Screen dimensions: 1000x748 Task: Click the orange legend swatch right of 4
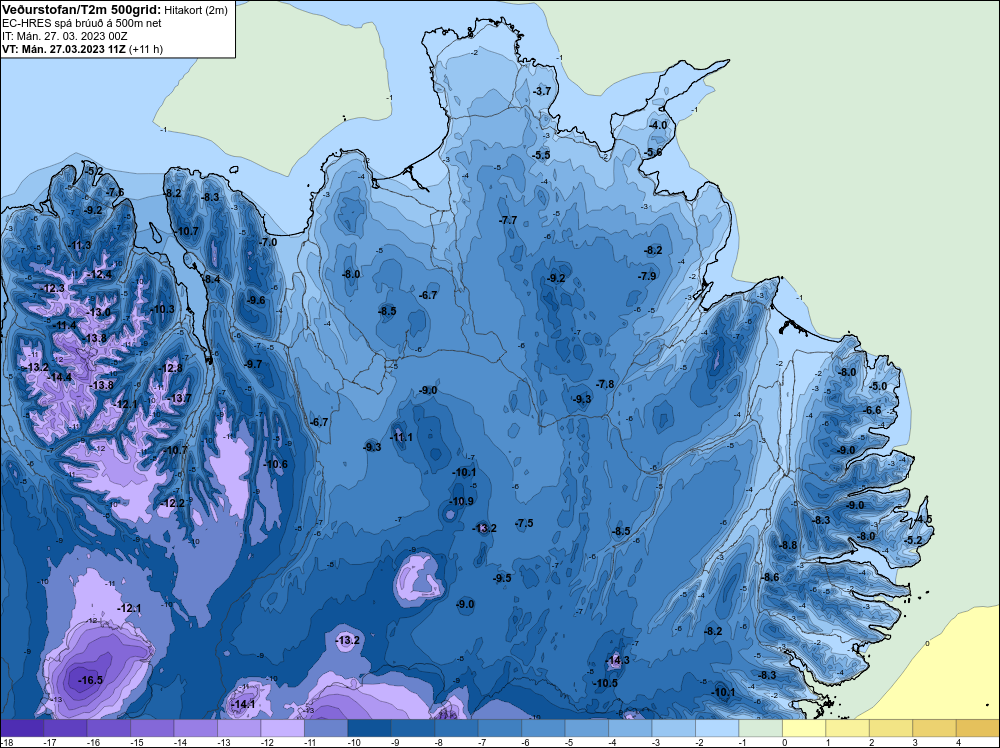click(978, 728)
